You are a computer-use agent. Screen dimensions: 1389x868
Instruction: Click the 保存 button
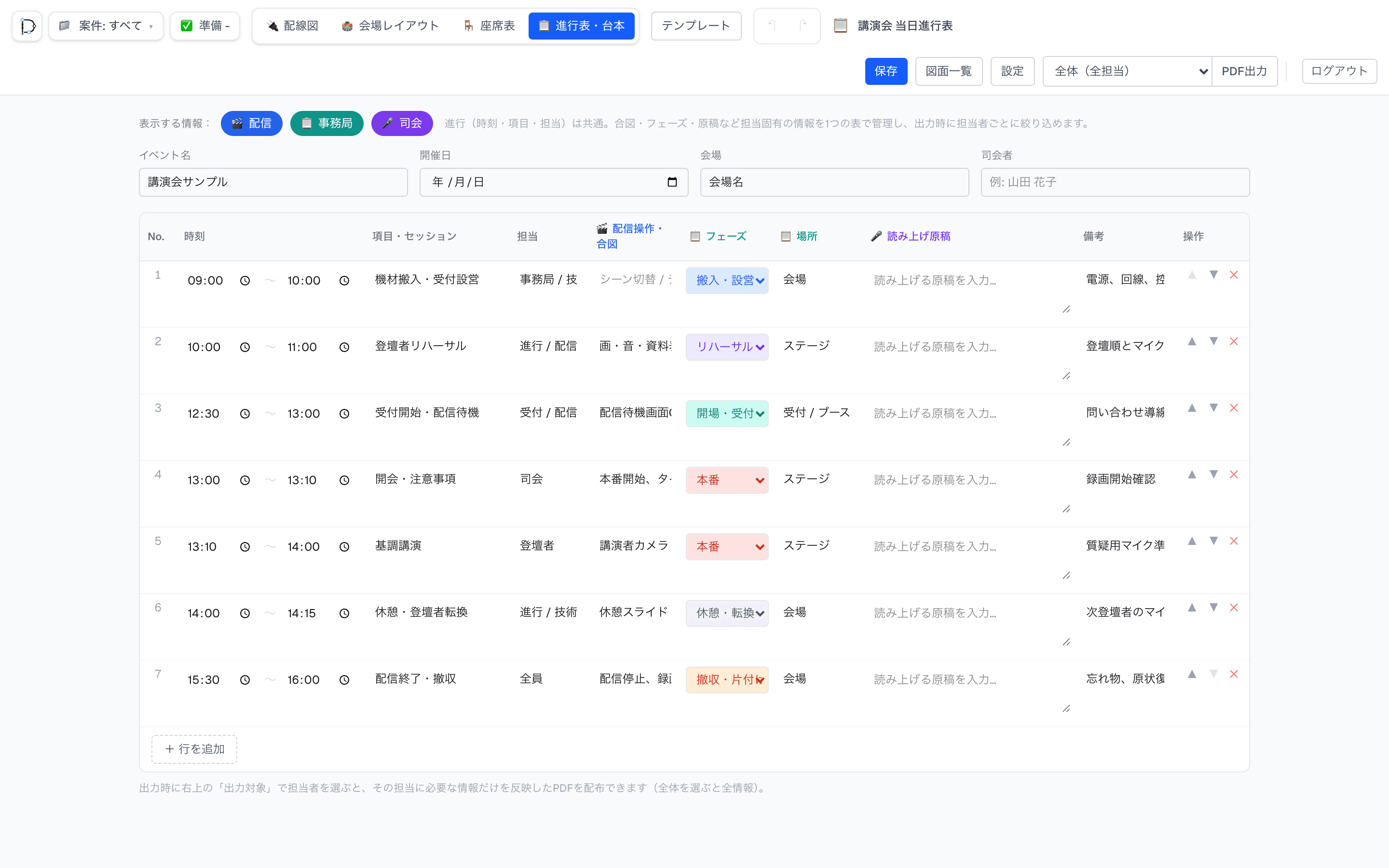(x=886, y=71)
